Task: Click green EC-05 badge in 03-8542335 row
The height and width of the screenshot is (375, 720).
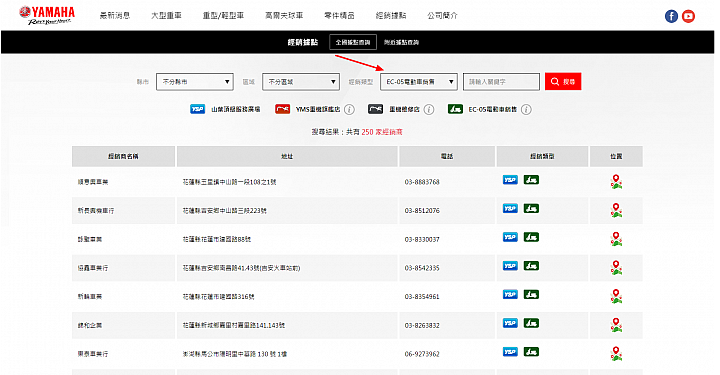Action: [x=531, y=266]
